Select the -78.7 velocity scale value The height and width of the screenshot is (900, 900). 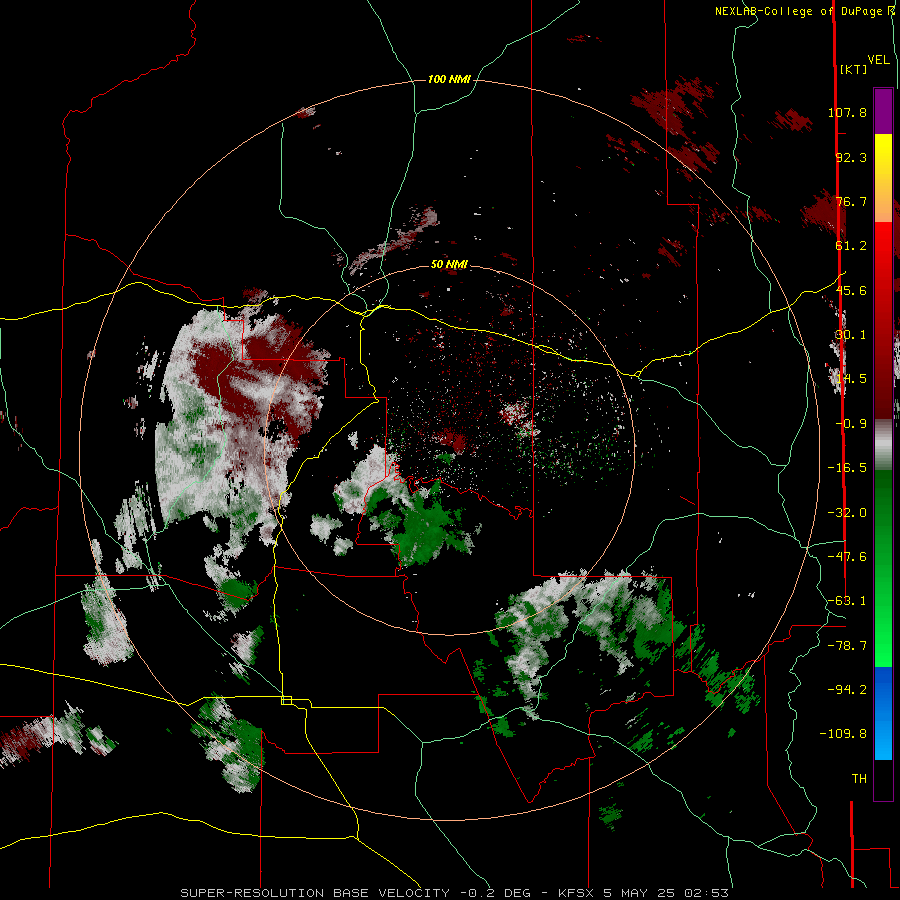[x=847, y=646]
